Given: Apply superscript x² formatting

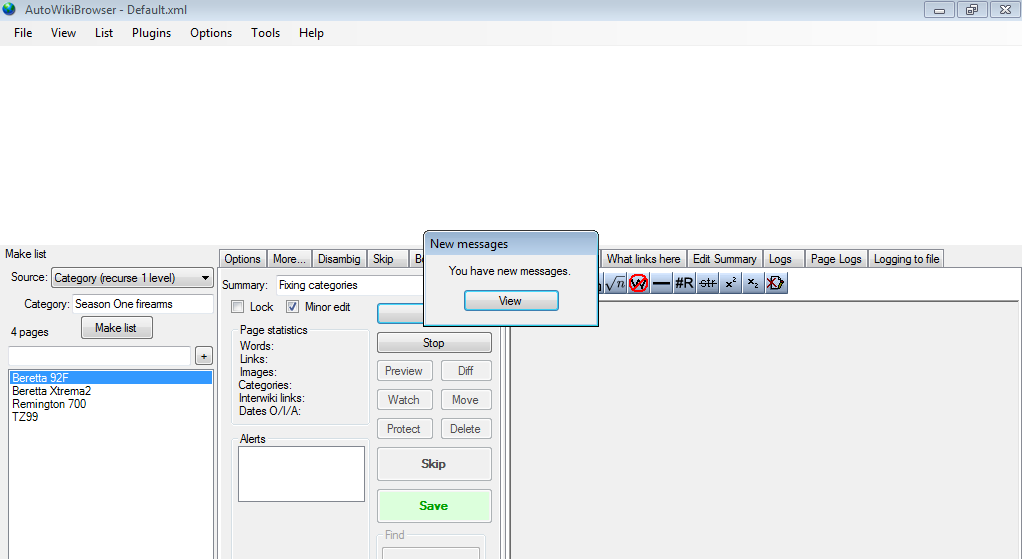Looking at the screenshot, I should (x=730, y=283).
